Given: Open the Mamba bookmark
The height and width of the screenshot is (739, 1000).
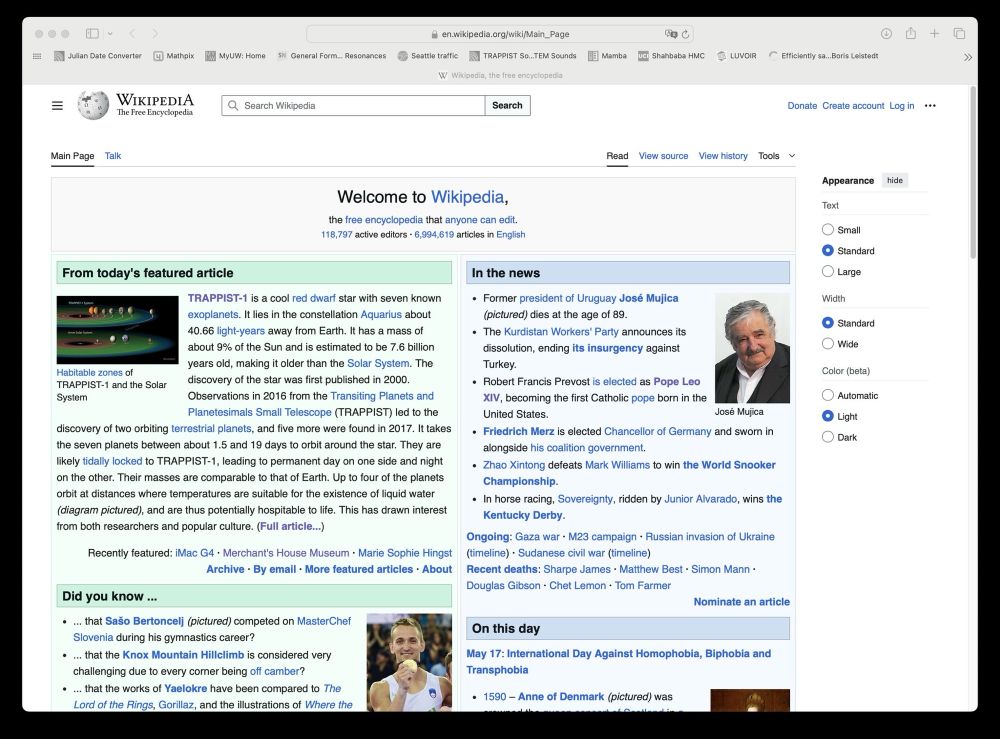Looking at the screenshot, I should click(x=607, y=56).
